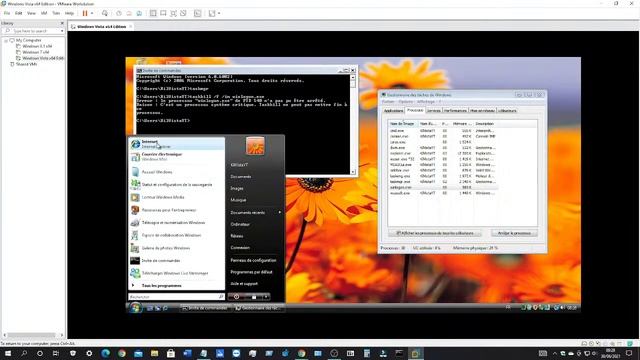Select Windows 8.1 x64 in the Library
Image resolution: width=640 pixels, height=360 pixels.
pos(37,46)
